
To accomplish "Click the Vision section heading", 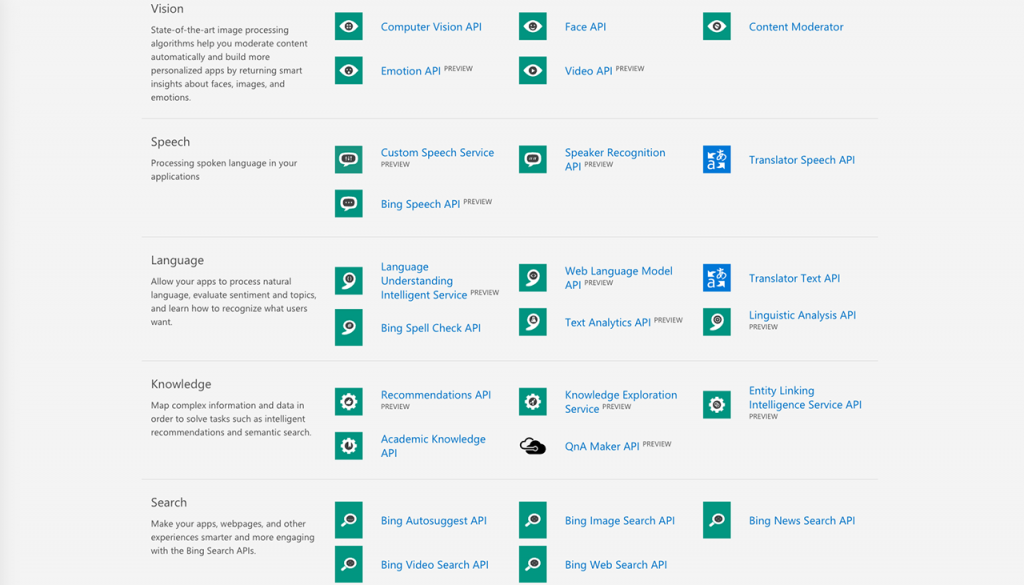I will click(167, 8).
